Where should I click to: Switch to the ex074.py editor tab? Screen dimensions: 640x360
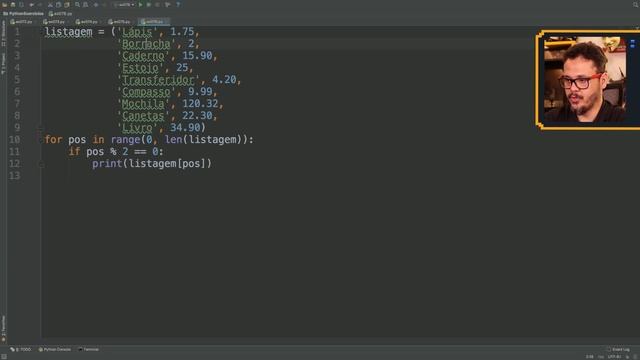(87, 22)
